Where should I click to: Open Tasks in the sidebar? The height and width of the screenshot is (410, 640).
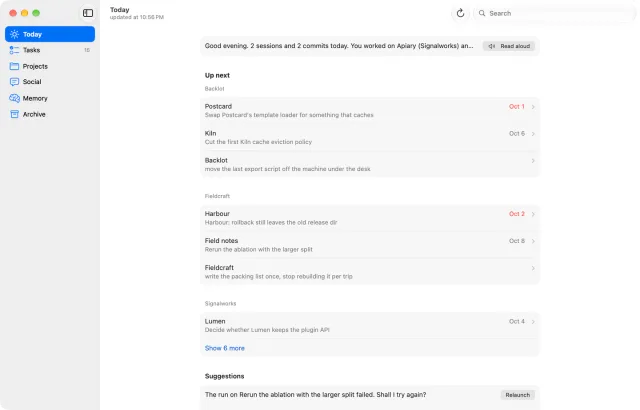pos(50,50)
